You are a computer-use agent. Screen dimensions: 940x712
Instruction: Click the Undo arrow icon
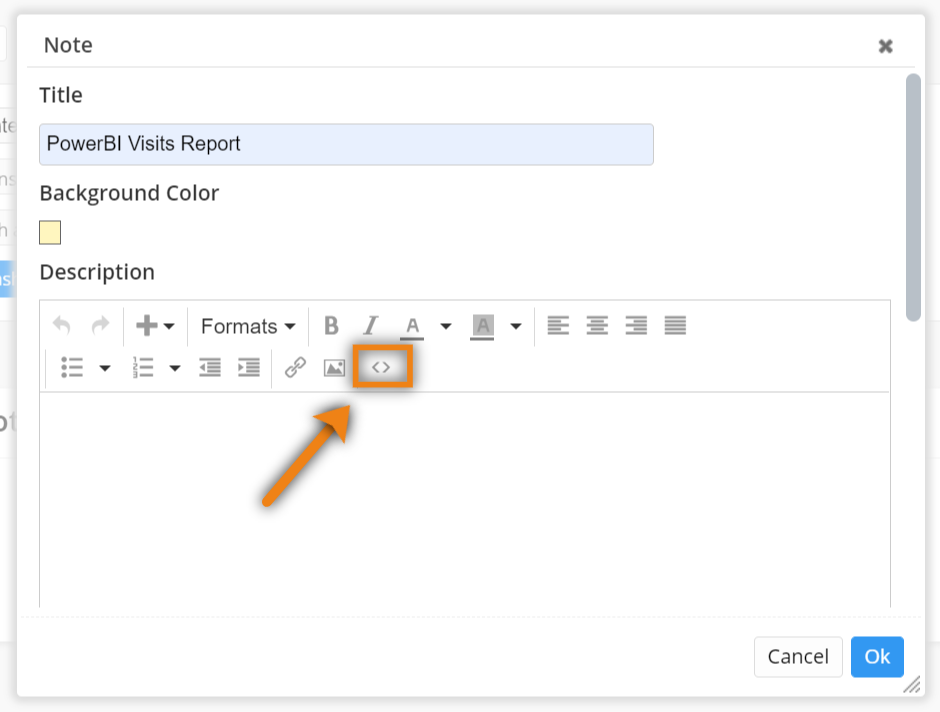point(62,326)
